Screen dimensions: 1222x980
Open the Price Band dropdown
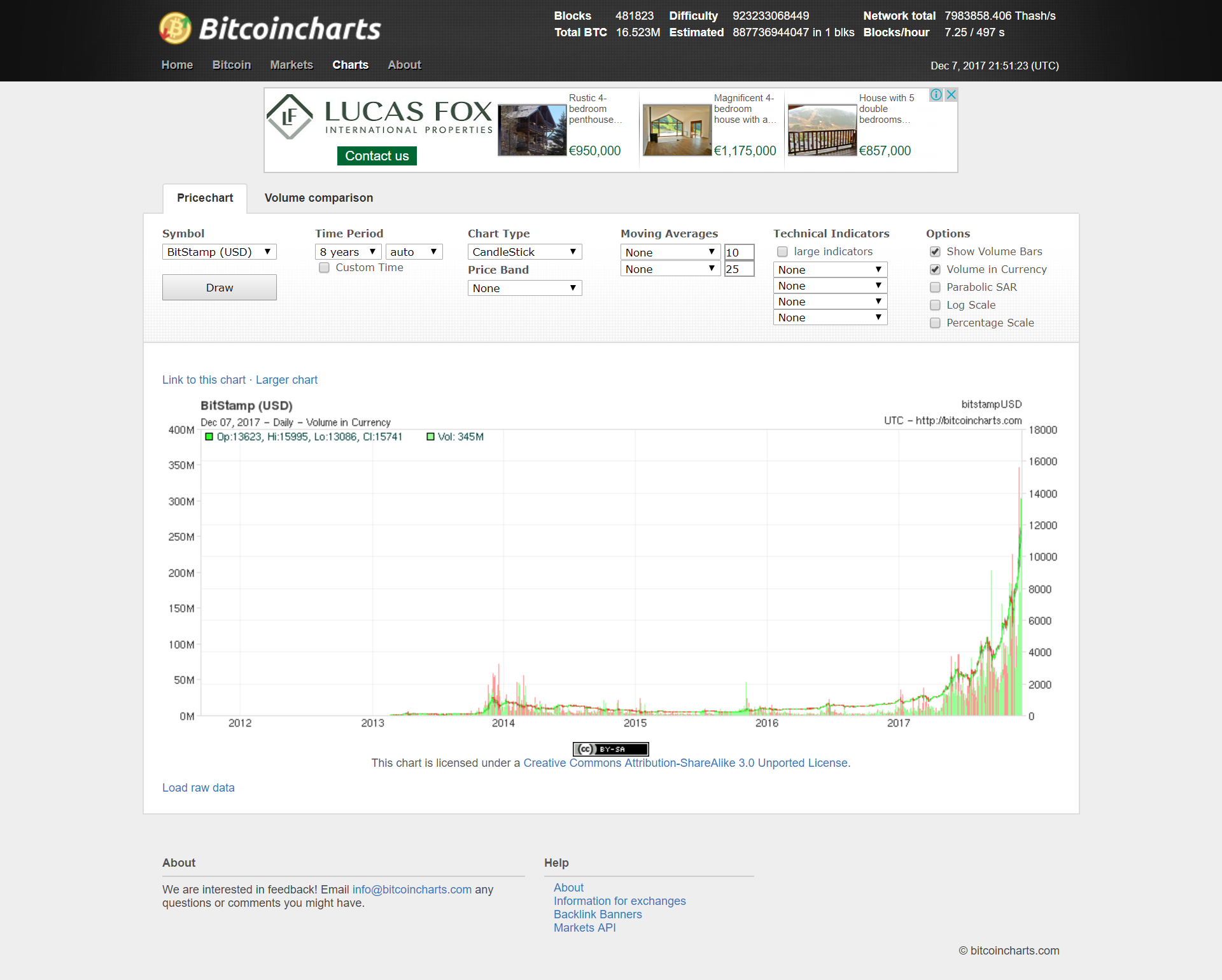pyautogui.click(x=525, y=288)
